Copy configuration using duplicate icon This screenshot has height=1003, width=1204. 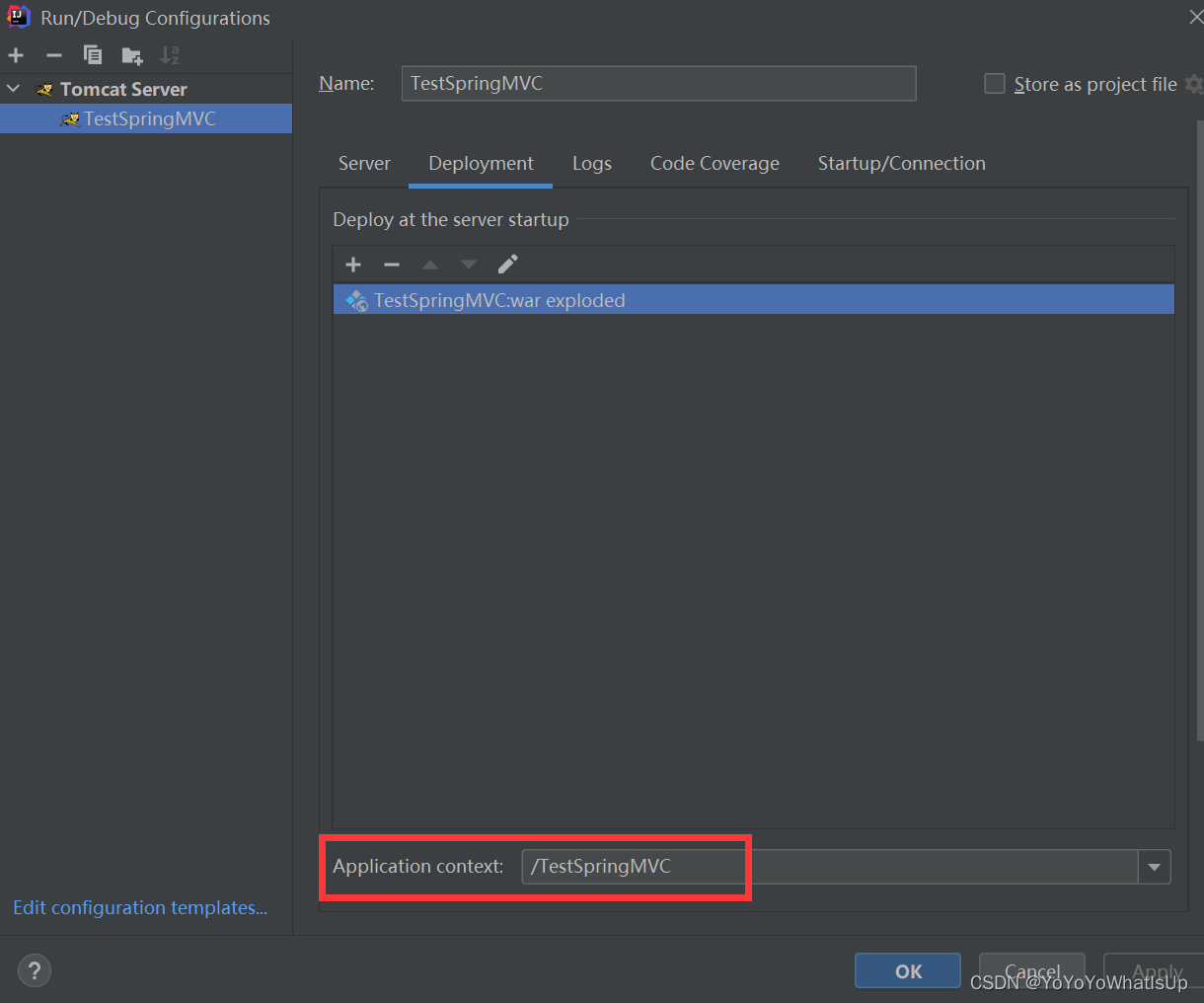93,55
